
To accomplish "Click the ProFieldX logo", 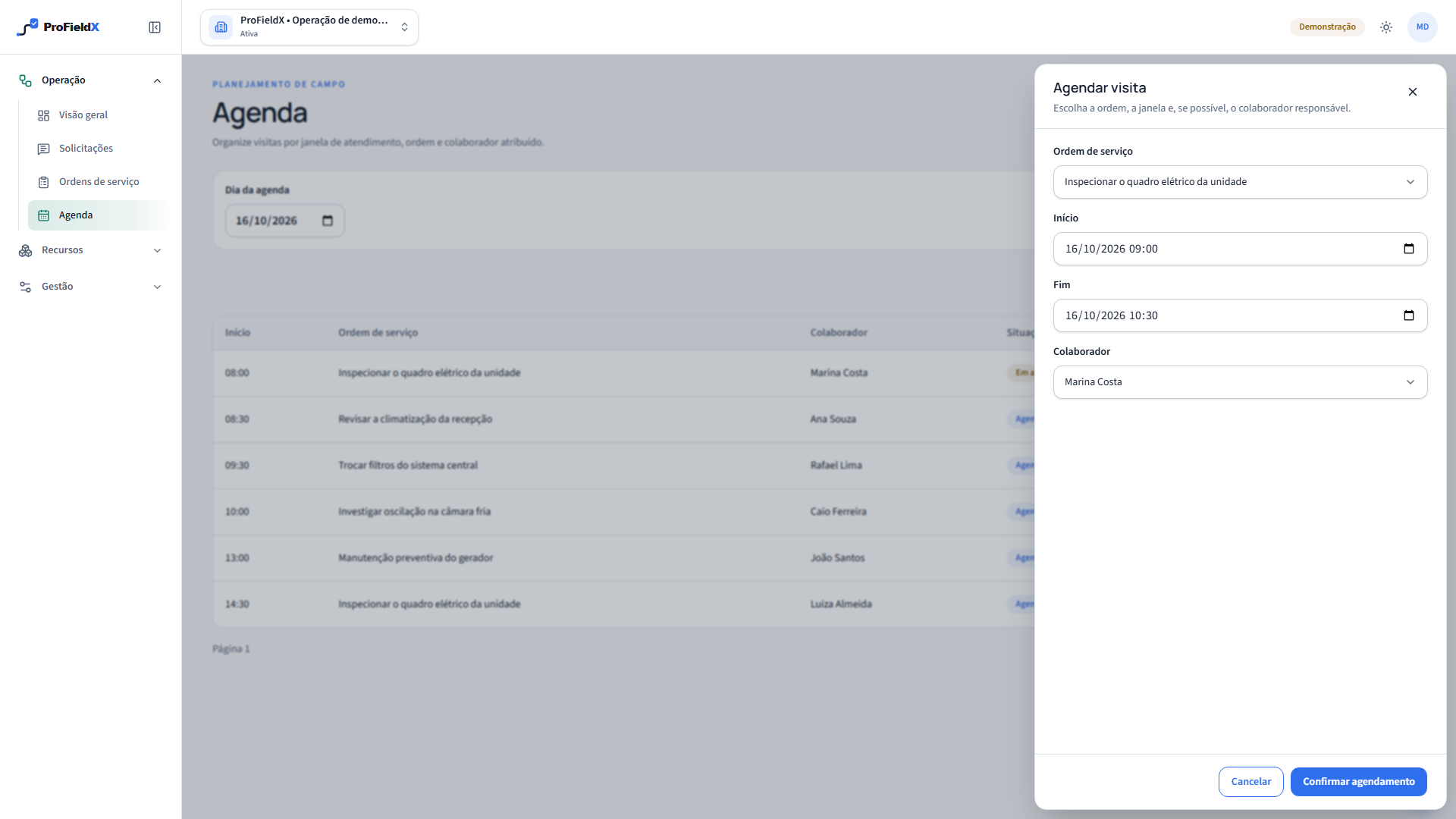I will pyautogui.click(x=58, y=27).
